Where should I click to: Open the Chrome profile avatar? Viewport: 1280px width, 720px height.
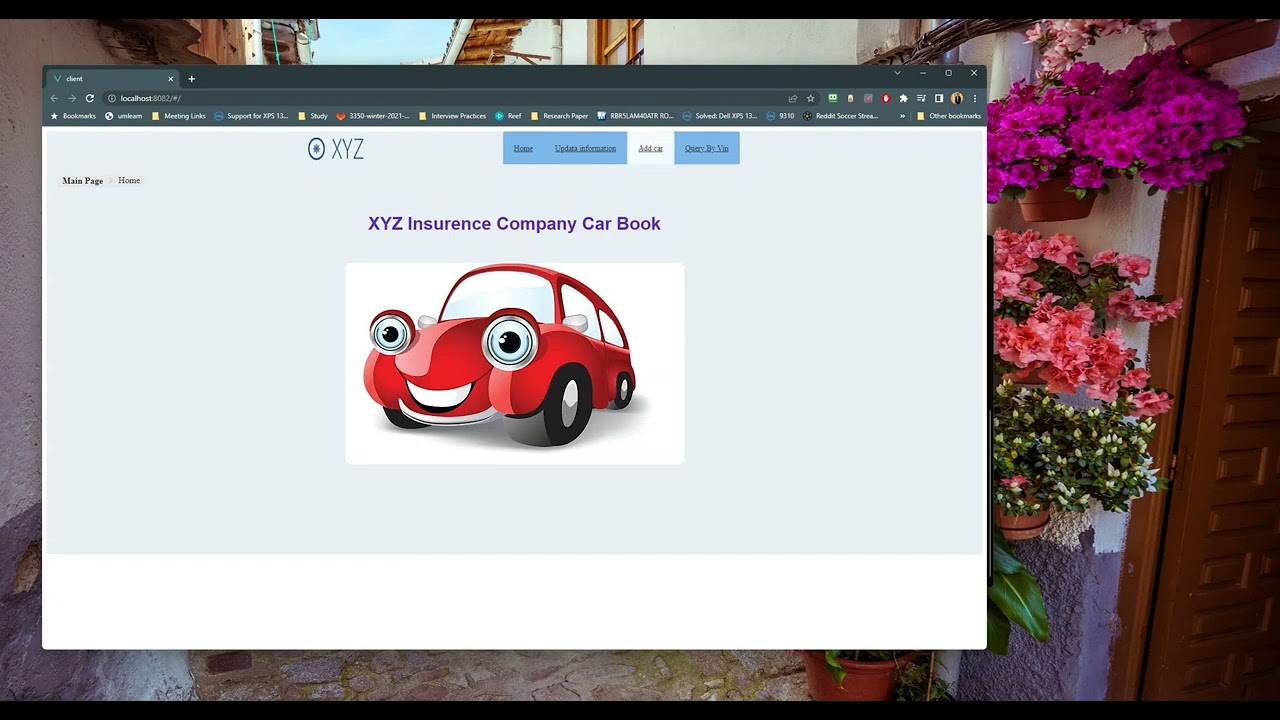(x=957, y=98)
